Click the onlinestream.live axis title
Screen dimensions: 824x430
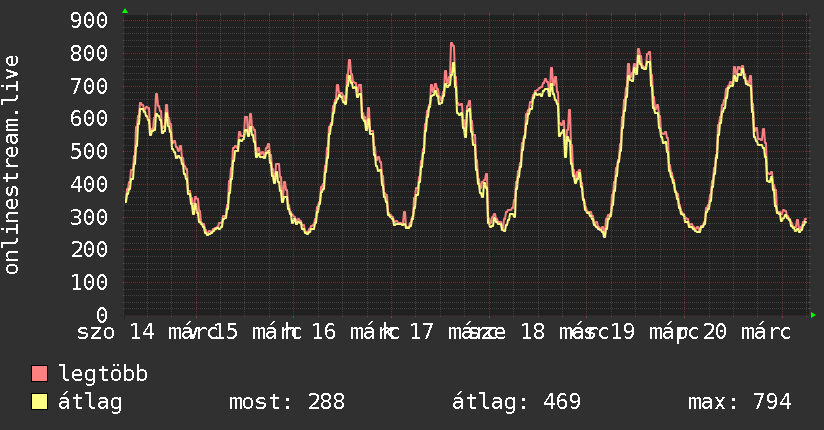[12, 165]
